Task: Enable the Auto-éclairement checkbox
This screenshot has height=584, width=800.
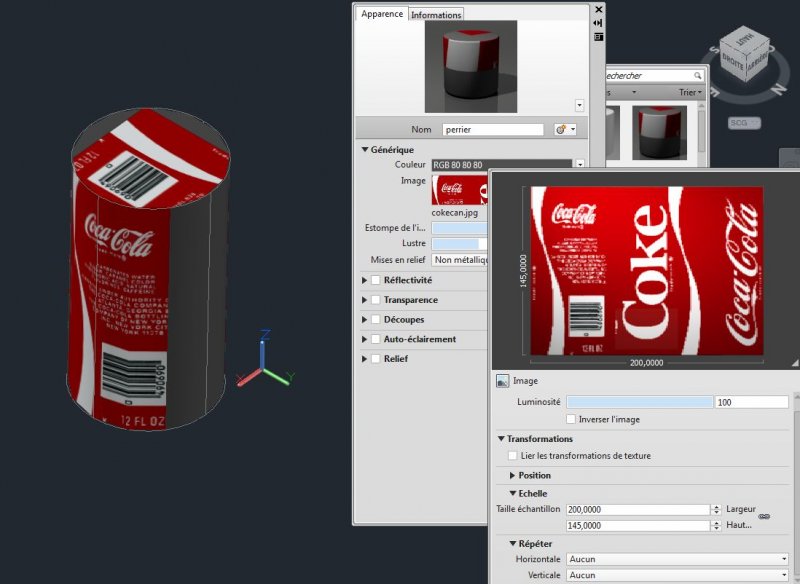Action: [x=376, y=339]
